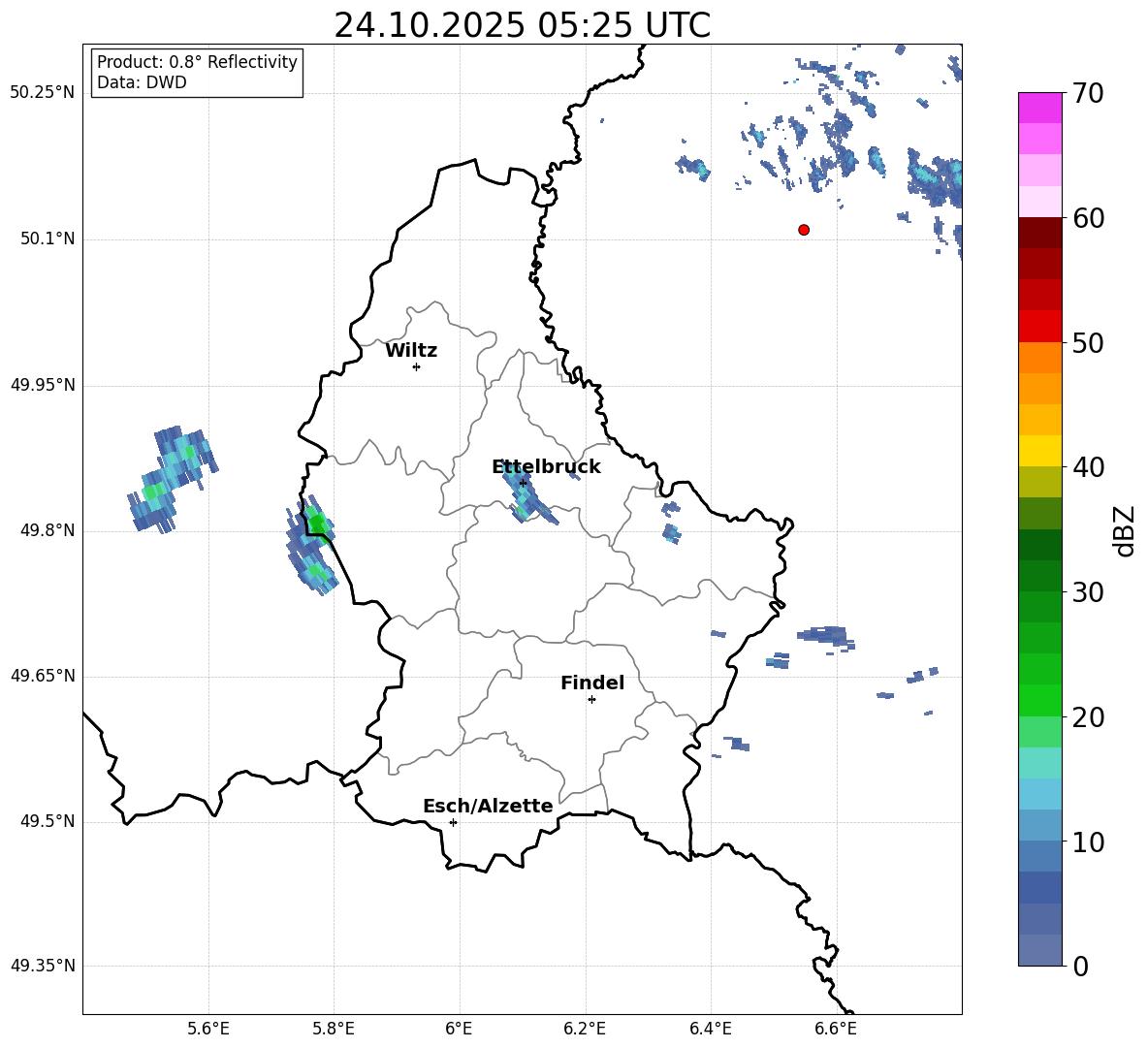Click the green echo on Luxembourg's western border
1148x1048 pixels.
312,545
